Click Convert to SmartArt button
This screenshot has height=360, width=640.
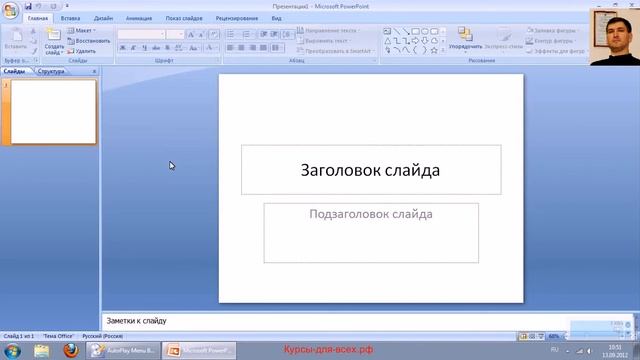click(x=336, y=51)
